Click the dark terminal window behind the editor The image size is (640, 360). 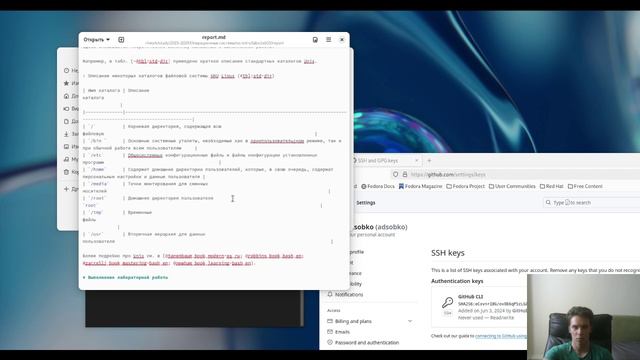click(x=194, y=309)
